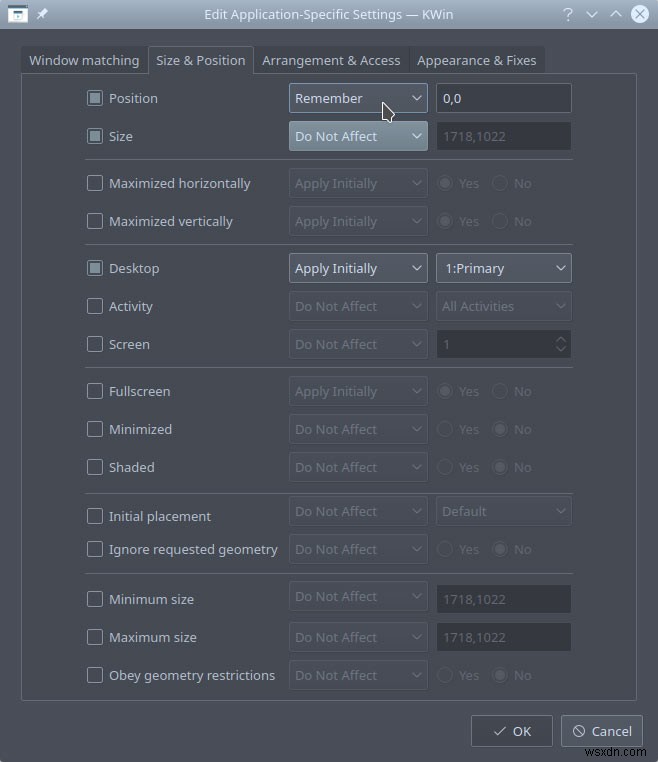Image resolution: width=658 pixels, height=762 pixels.
Task: Enable the Fullscreen checkbox
Action: coord(95,391)
